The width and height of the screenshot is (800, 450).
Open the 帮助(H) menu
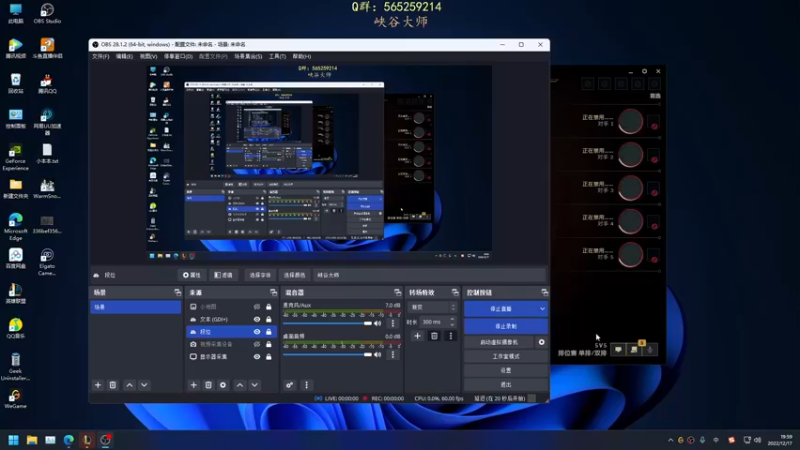[302, 56]
